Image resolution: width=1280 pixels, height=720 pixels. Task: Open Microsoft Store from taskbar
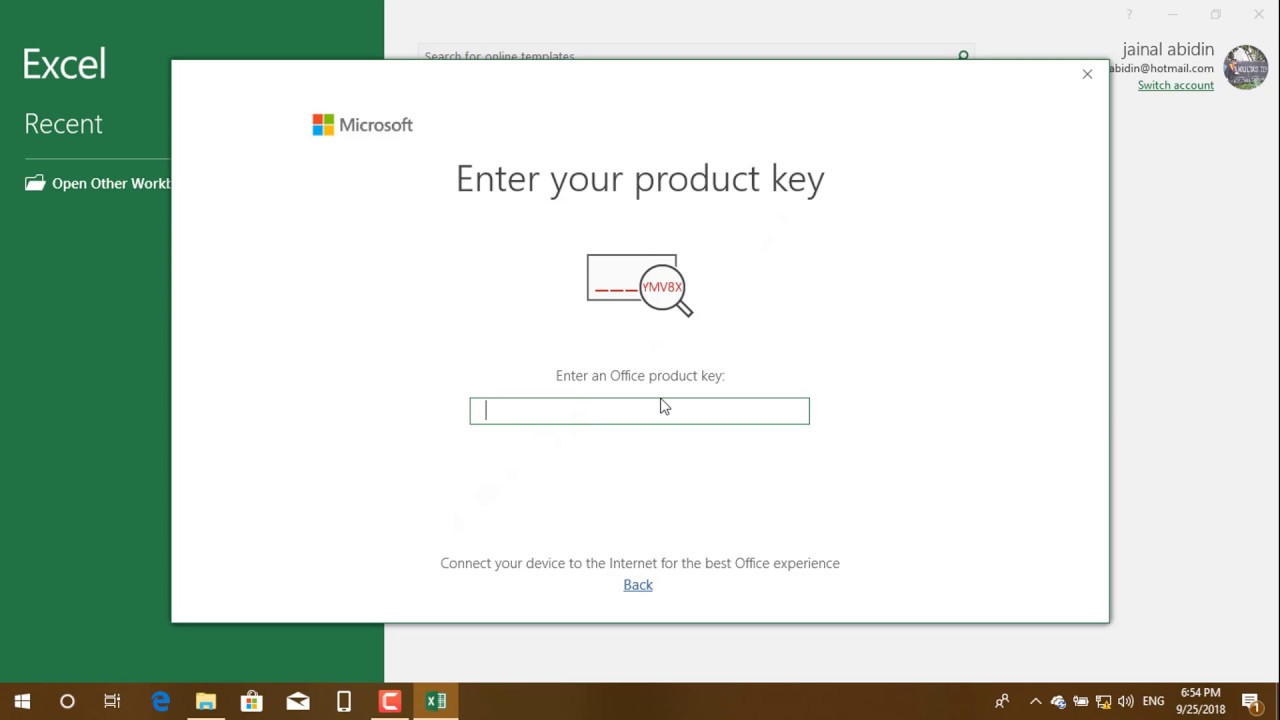[x=252, y=701]
